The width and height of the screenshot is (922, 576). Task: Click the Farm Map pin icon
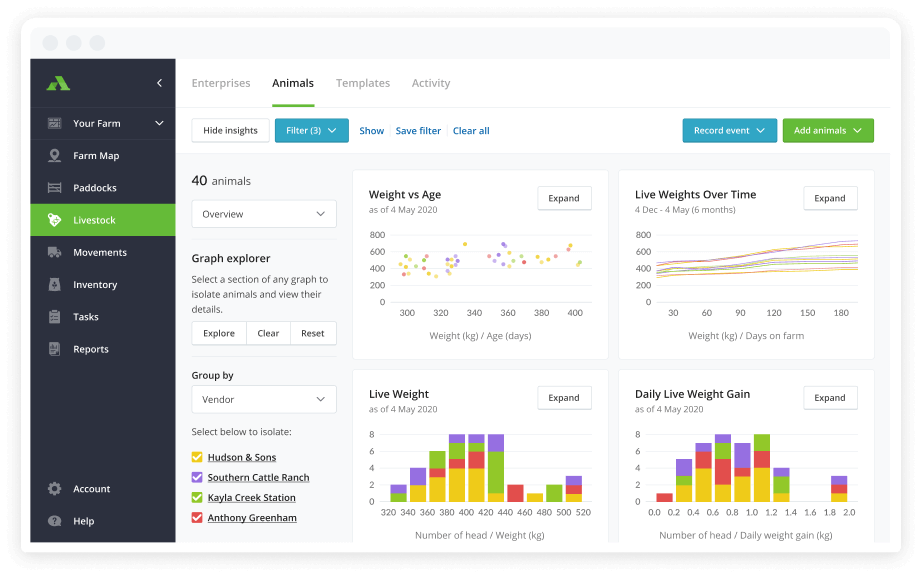pos(54,156)
